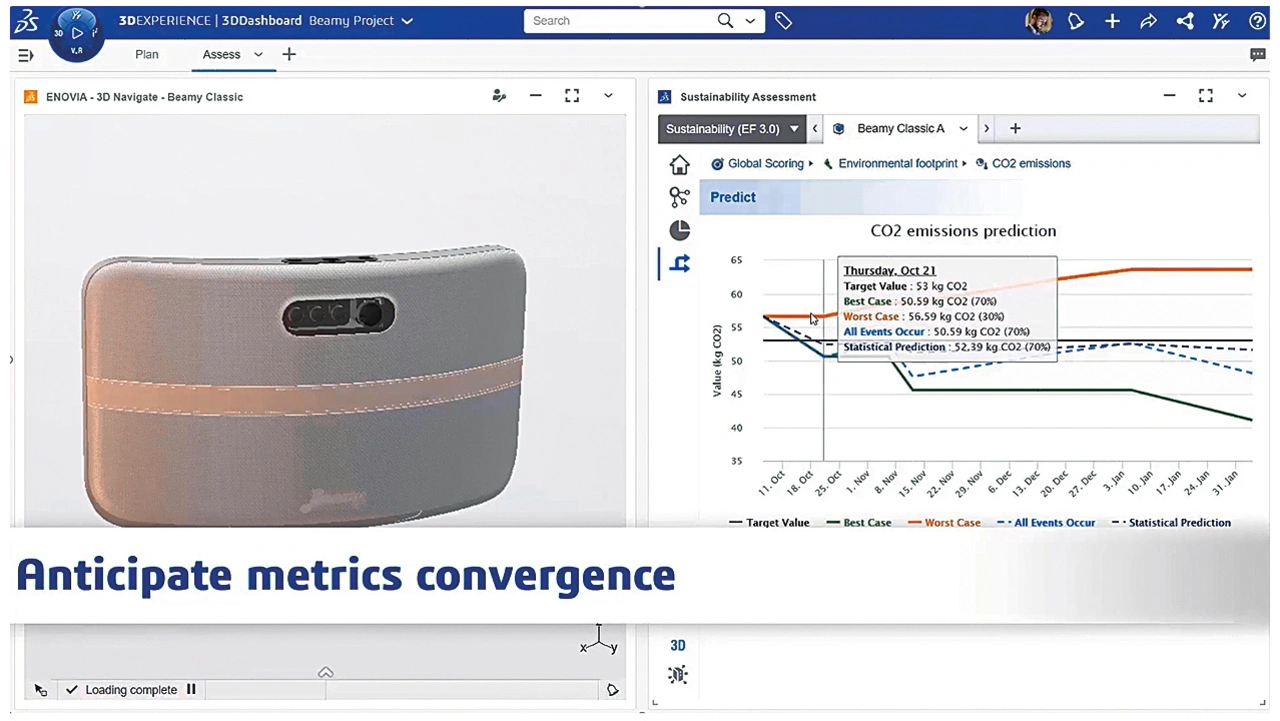
Task: Expand the Beamy Classic A tab dropdown
Action: [963, 128]
